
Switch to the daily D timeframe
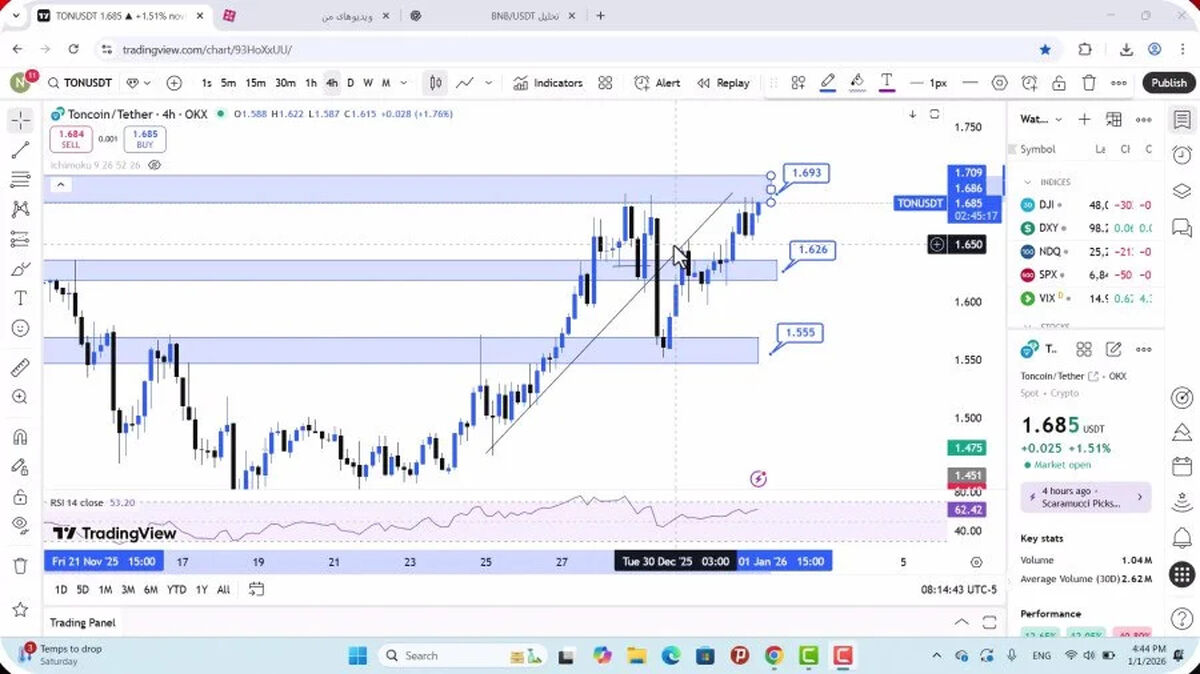(x=350, y=83)
